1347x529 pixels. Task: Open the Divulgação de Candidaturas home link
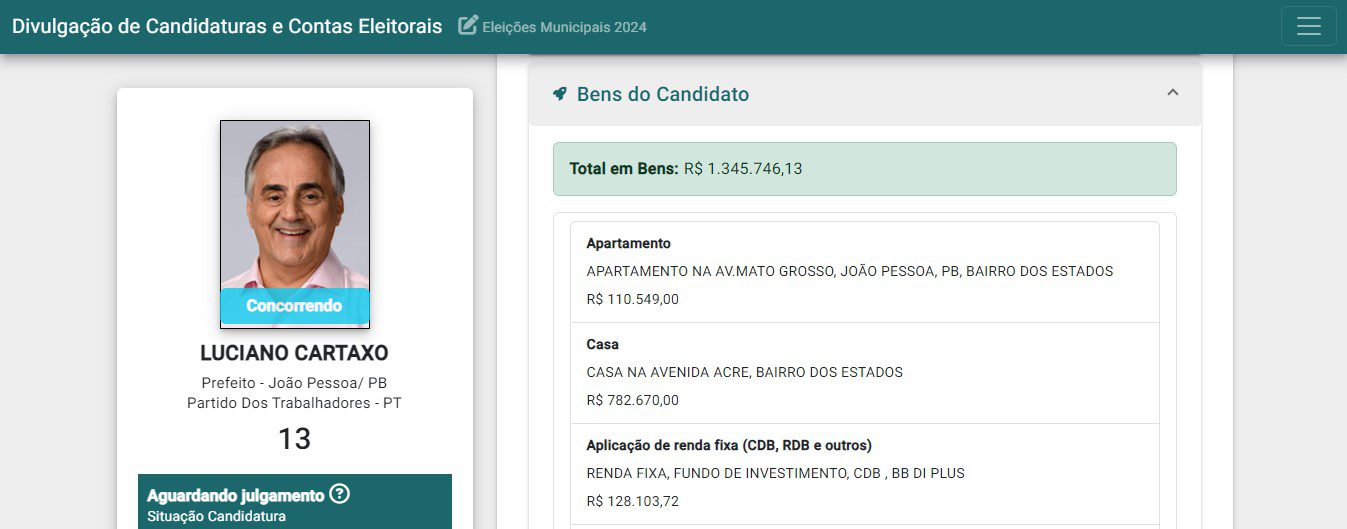tap(227, 27)
